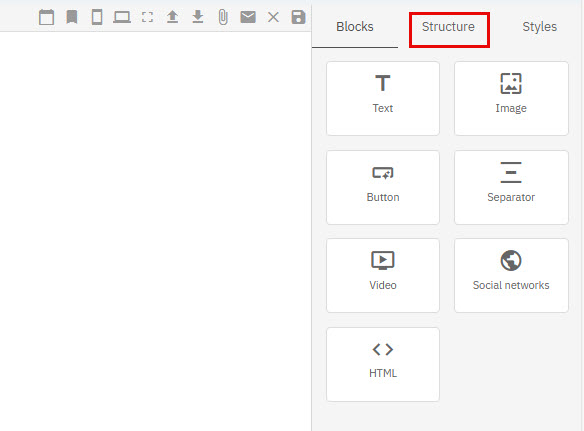Toggle fullscreen mode icon
Viewport: 584px width, 431px height.
click(x=147, y=17)
